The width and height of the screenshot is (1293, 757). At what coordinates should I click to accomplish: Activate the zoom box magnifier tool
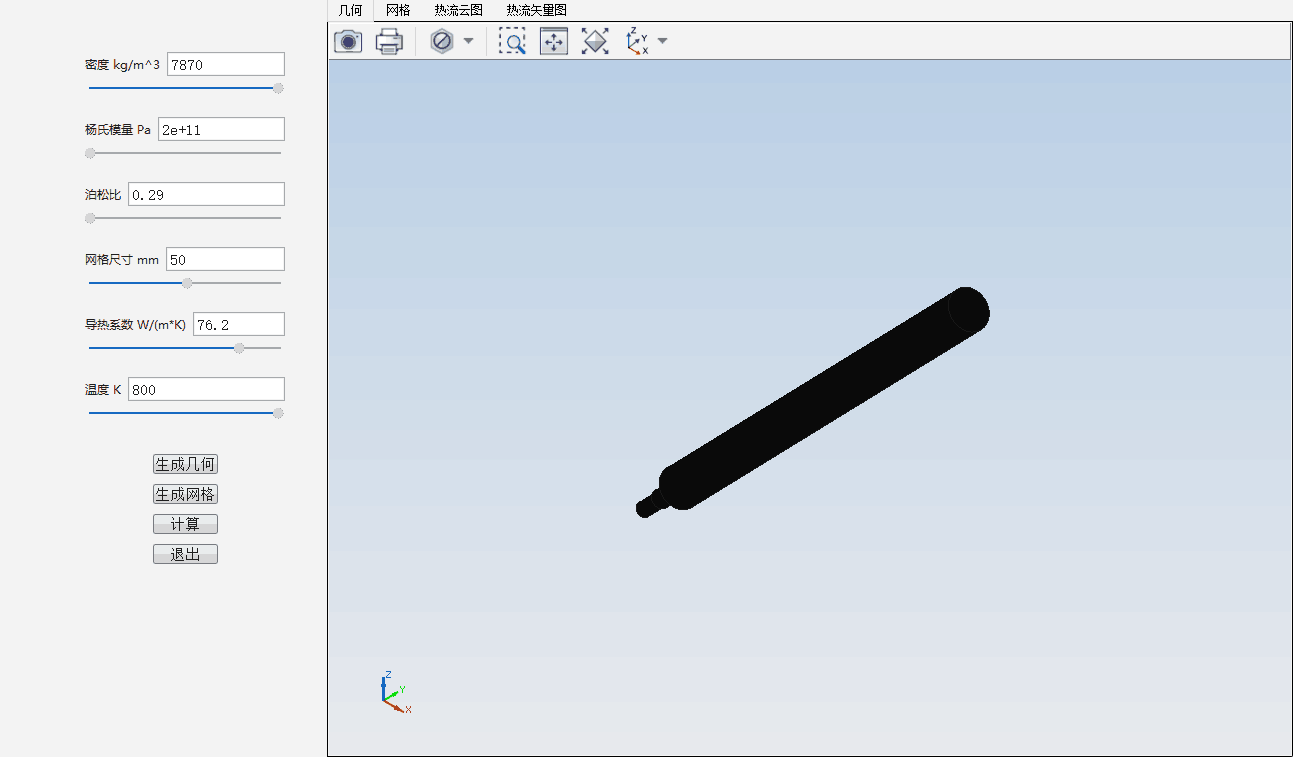click(x=512, y=41)
